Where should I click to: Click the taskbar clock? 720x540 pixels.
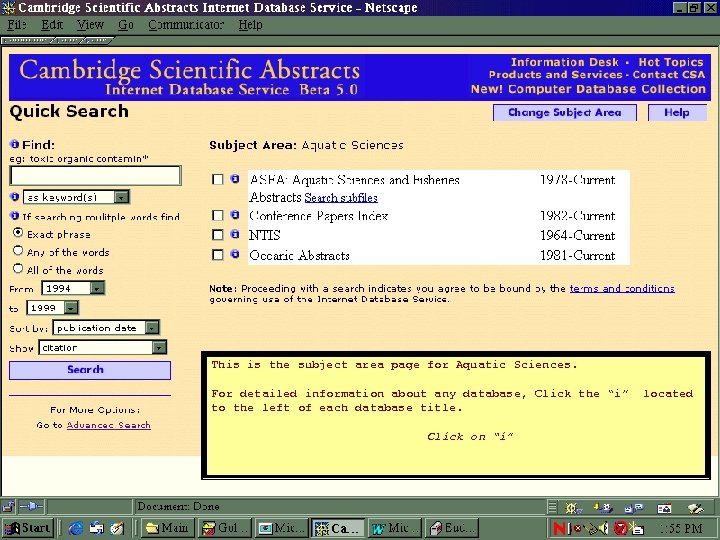click(x=681, y=529)
